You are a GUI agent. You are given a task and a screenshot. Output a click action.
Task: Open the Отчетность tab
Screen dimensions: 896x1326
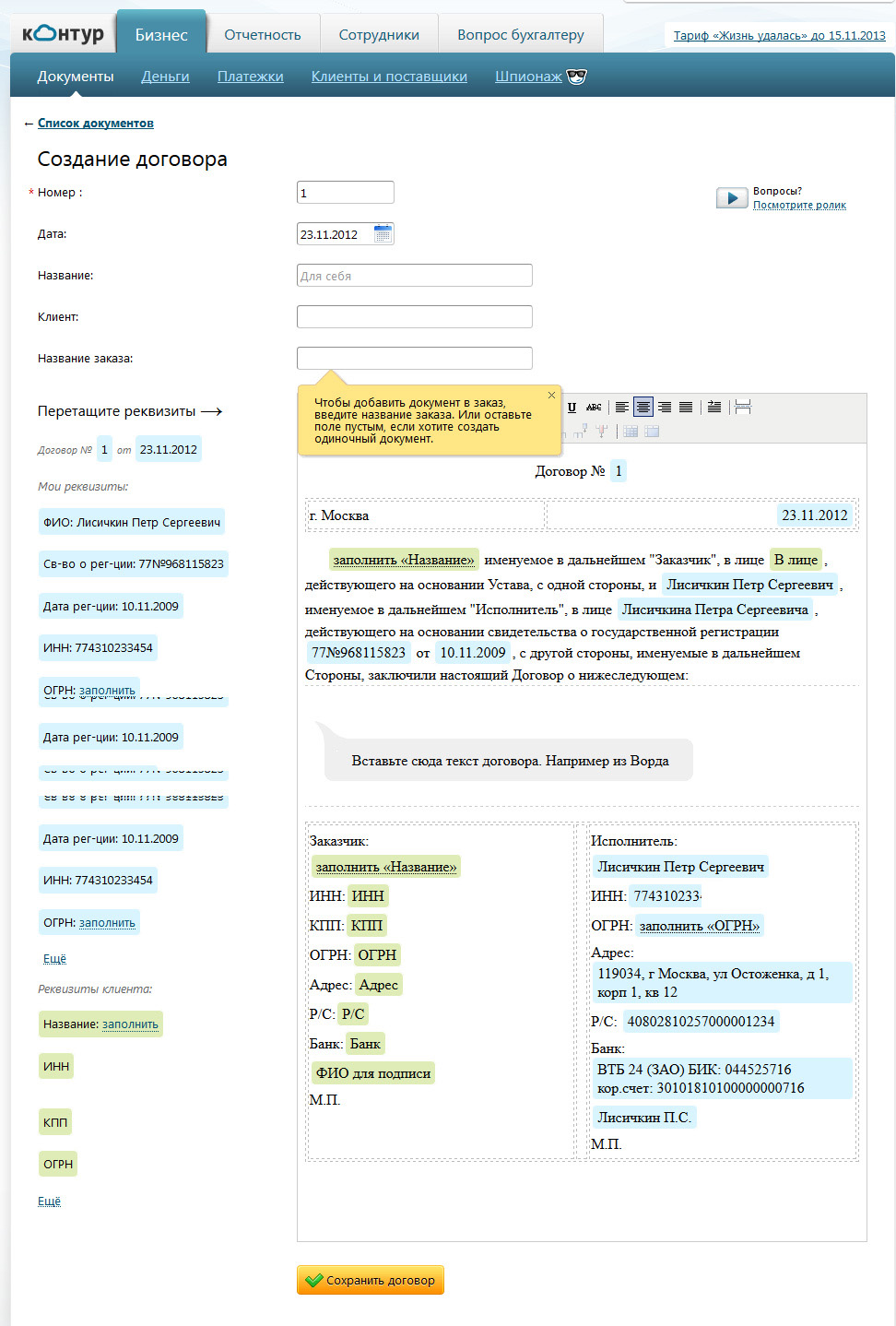[x=263, y=35]
